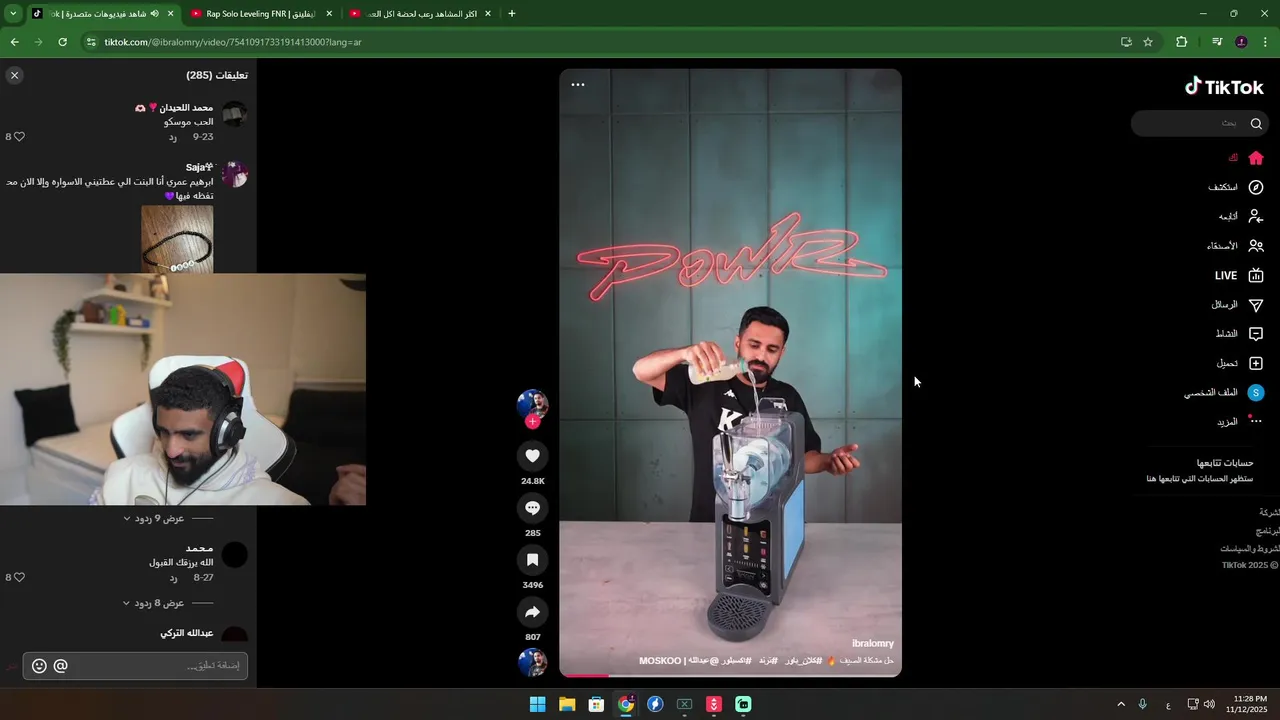
Task: Open site information icon in address bar
Action: tap(91, 42)
